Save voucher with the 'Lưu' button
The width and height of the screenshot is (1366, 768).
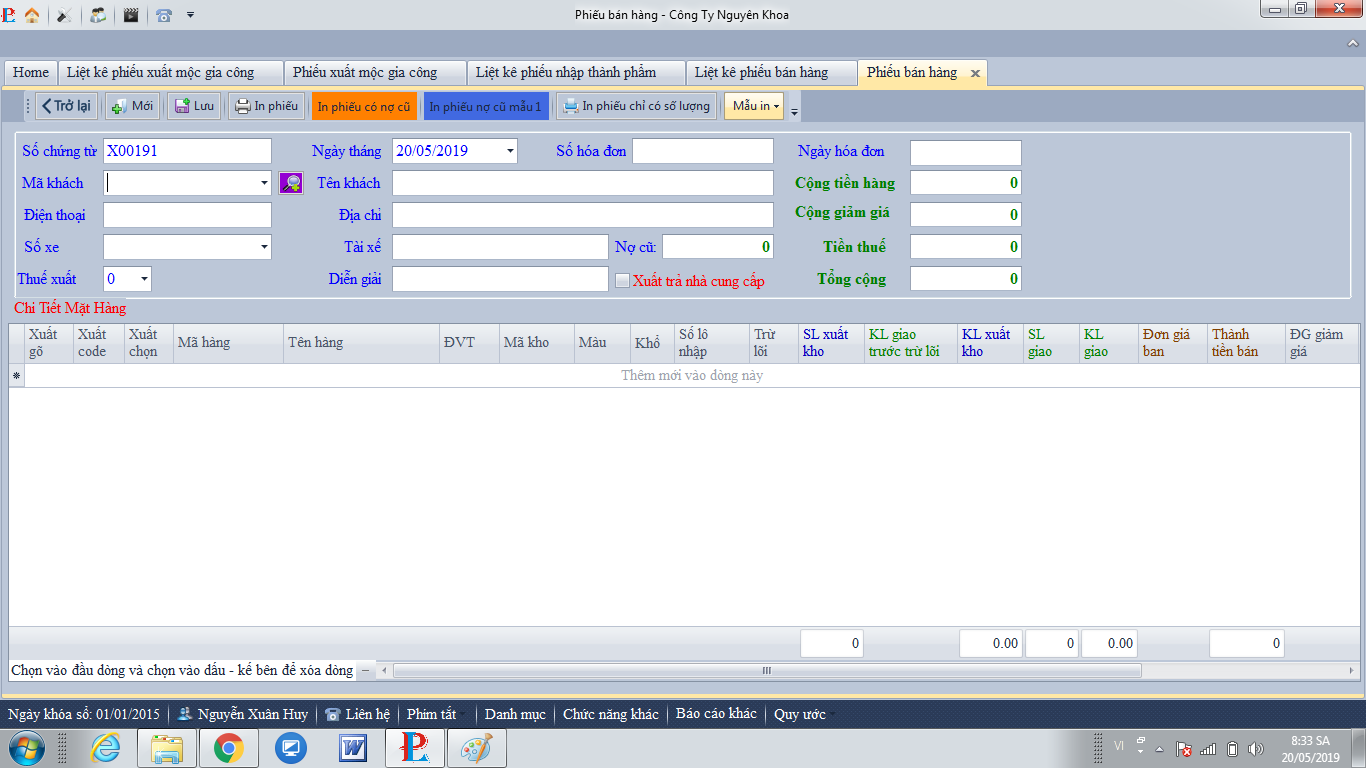194,106
